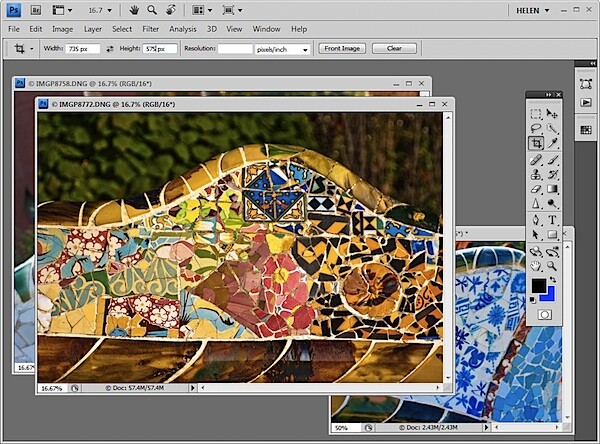Image resolution: width=600 pixels, height=444 pixels.
Task: Switch foreground and background colors
Action: 553,280
